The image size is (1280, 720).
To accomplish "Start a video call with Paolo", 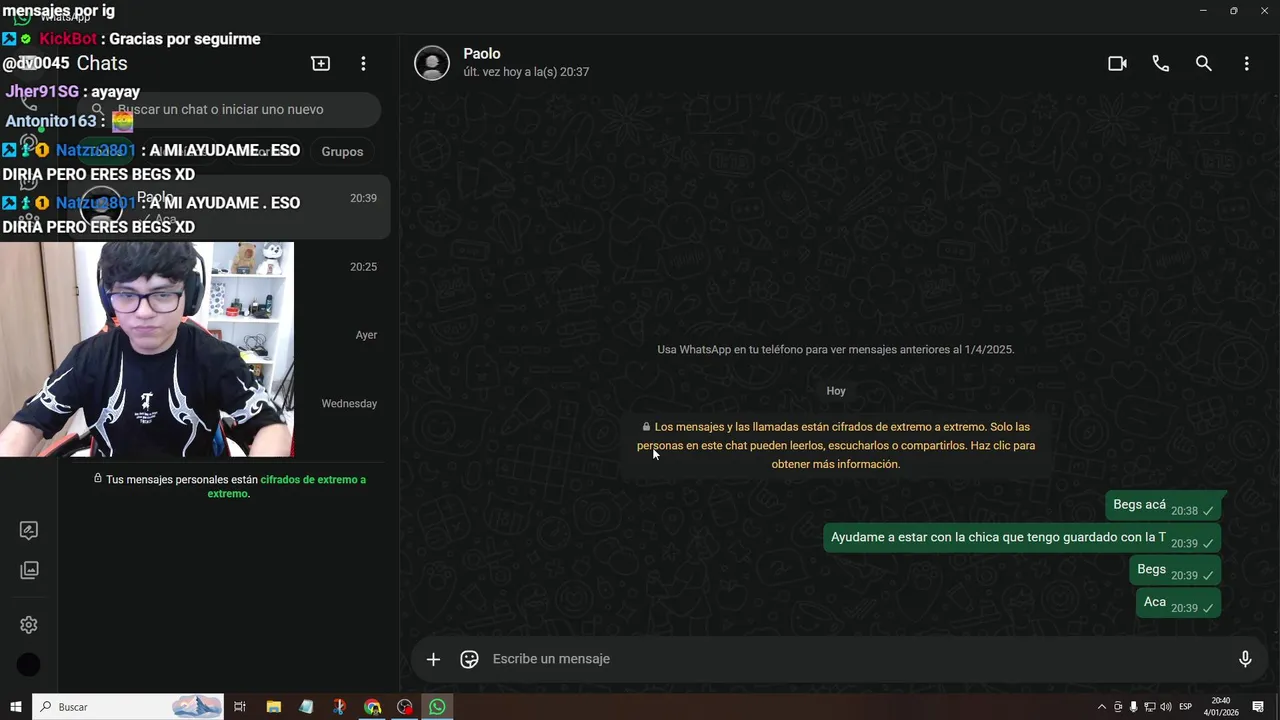I will click(x=1117, y=63).
